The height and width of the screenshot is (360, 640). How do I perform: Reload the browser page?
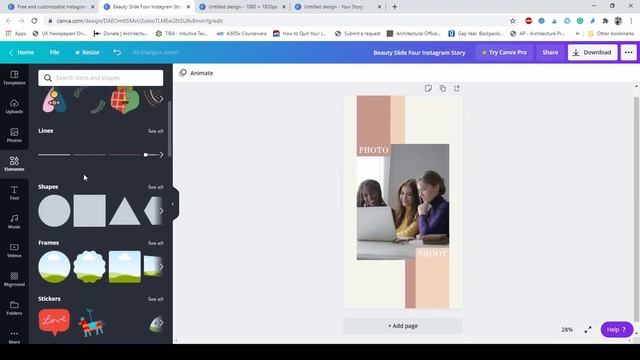point(34,21)
